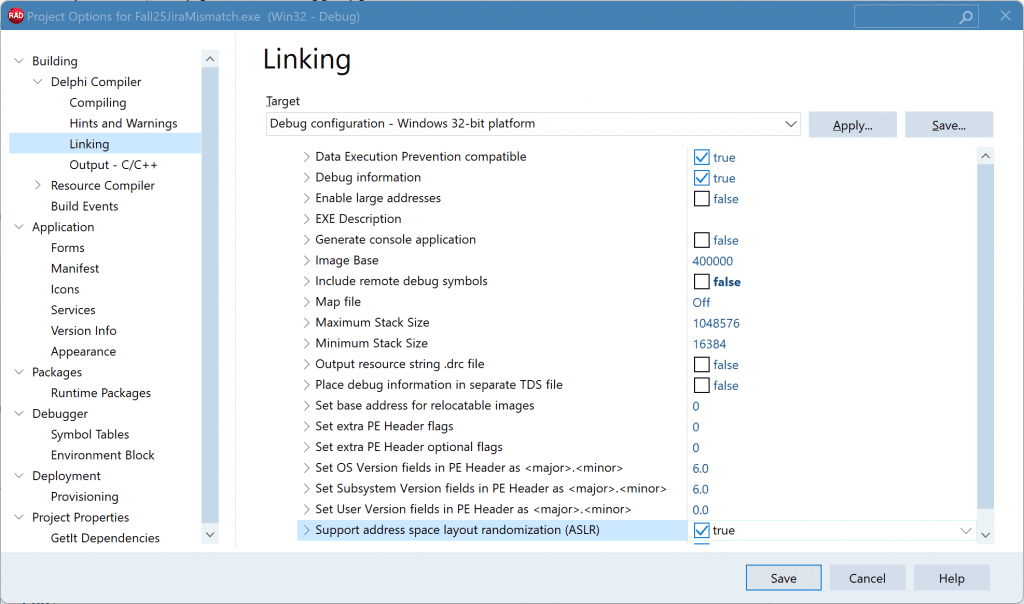Open Environment Block page
This screenshot has width=1024, height=604.
pyautogui.click(x=103, y=455)
